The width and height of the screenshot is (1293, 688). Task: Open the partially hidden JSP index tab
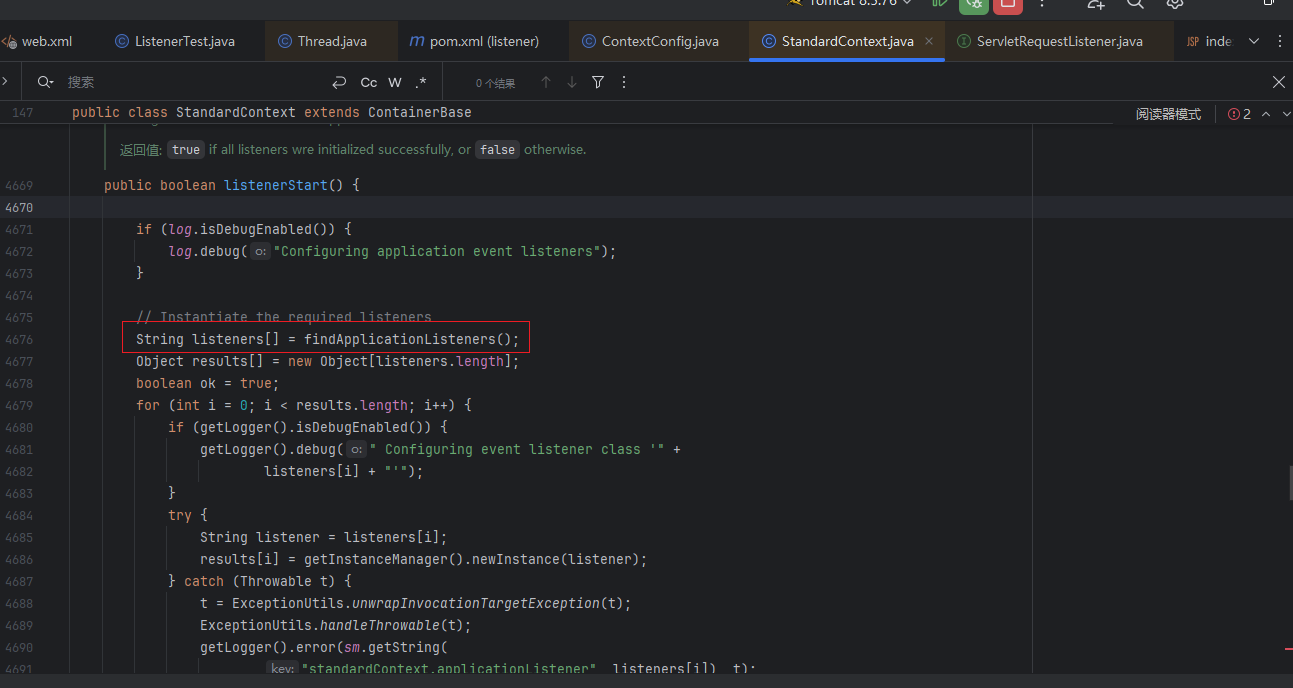1209,41
